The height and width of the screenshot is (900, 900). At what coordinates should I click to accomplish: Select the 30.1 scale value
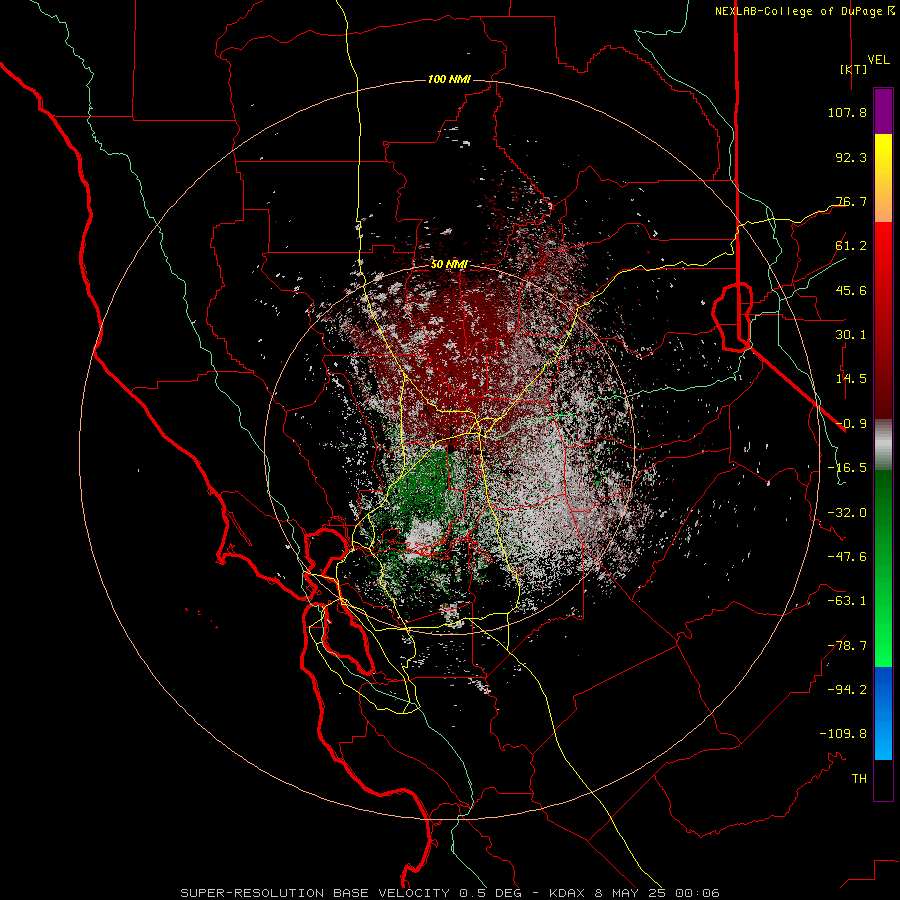coord(851,335)
